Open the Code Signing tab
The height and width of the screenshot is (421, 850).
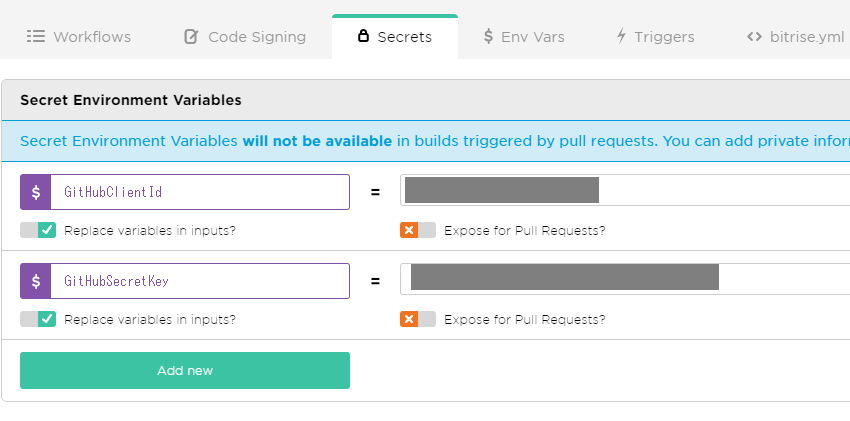245,37
